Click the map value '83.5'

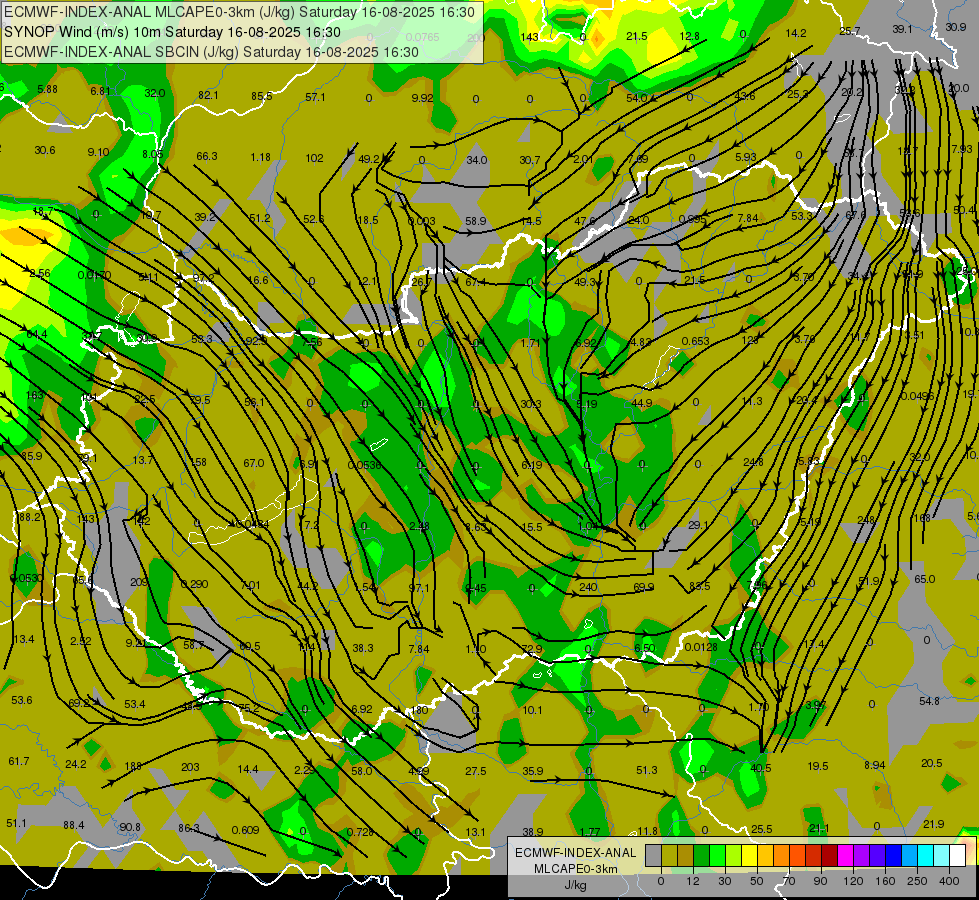coord(699,586)
